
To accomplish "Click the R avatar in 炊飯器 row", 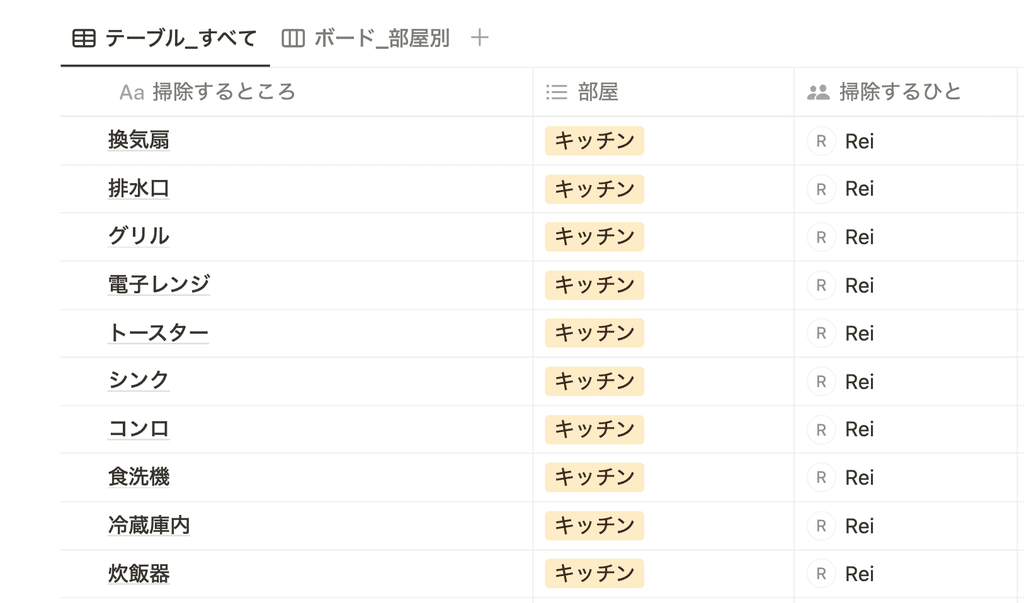I will pos(822,574).
